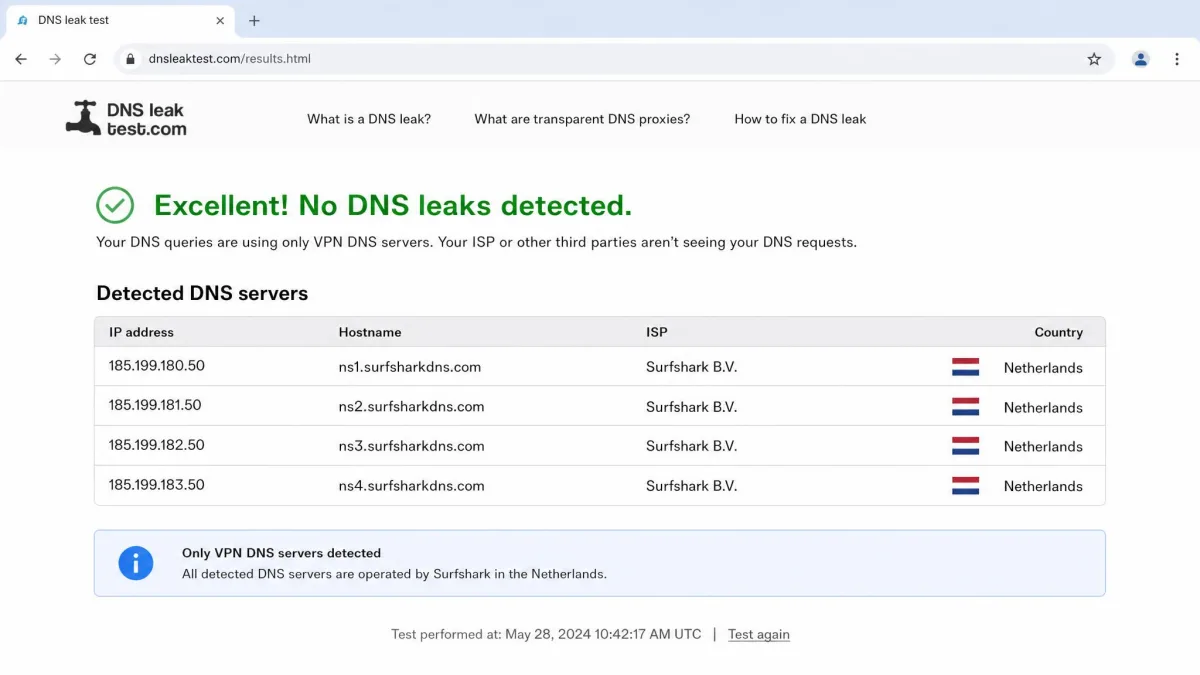Click Netherlands flag in ns4 row

(965, 486)
